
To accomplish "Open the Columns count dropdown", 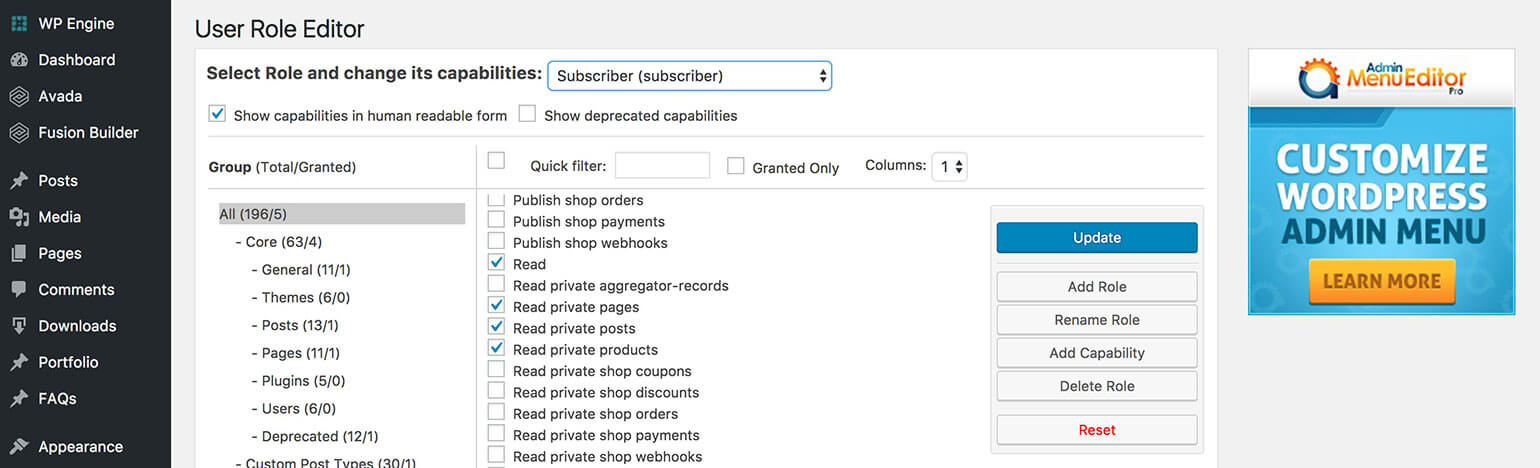I will [949, 167].
